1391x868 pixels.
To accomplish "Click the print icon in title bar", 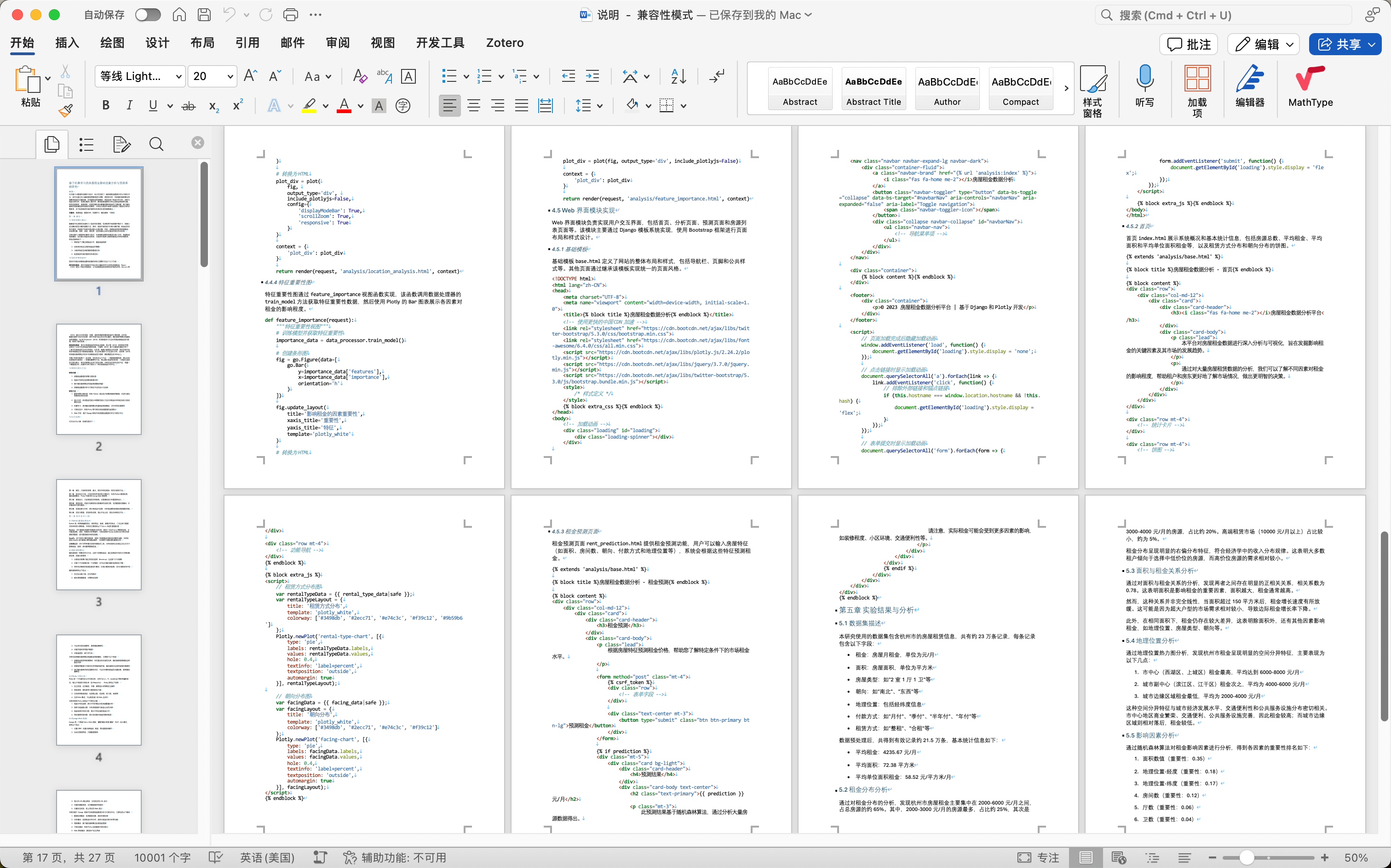I will pyautogui.click(x=291, y=15).
